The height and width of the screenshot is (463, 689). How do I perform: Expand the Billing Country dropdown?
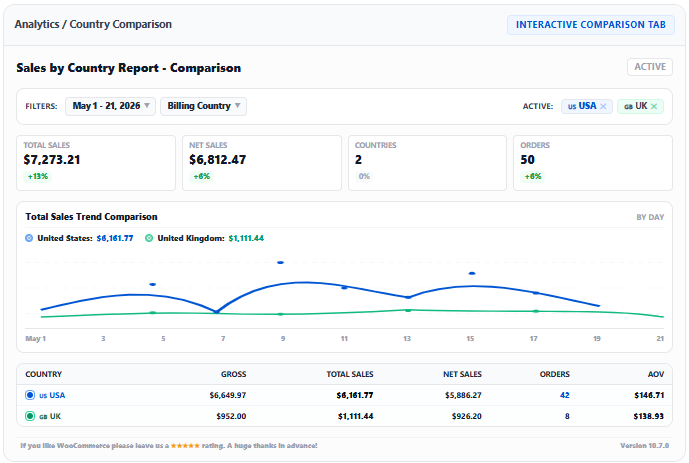[x=203, y=106]
